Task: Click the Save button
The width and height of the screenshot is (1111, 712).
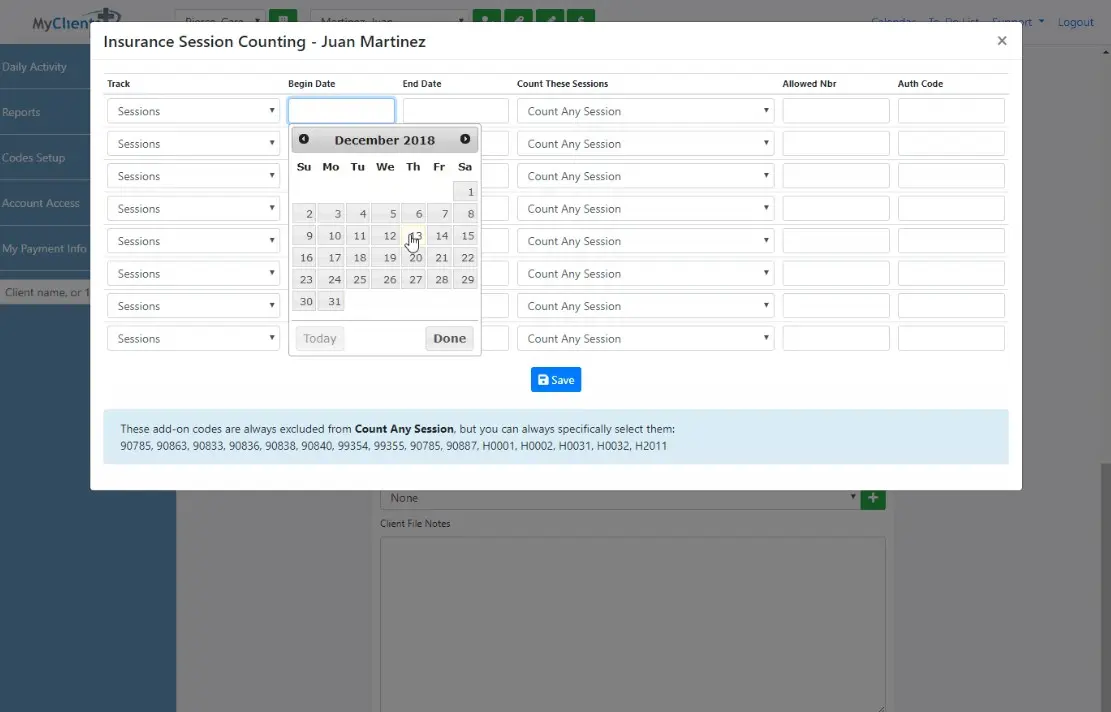Action: point(556,379)
